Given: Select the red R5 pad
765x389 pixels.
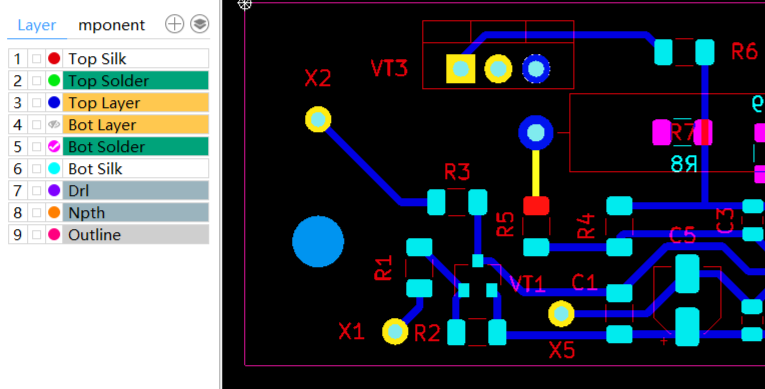Looking at the screenshot, I should click(x=536, y=206).
